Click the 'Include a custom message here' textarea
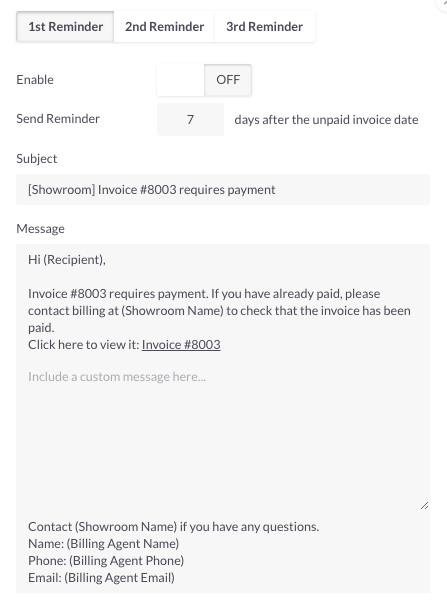Image resolution: width=447 pixels, height=608 pixels. pos(223,438)
